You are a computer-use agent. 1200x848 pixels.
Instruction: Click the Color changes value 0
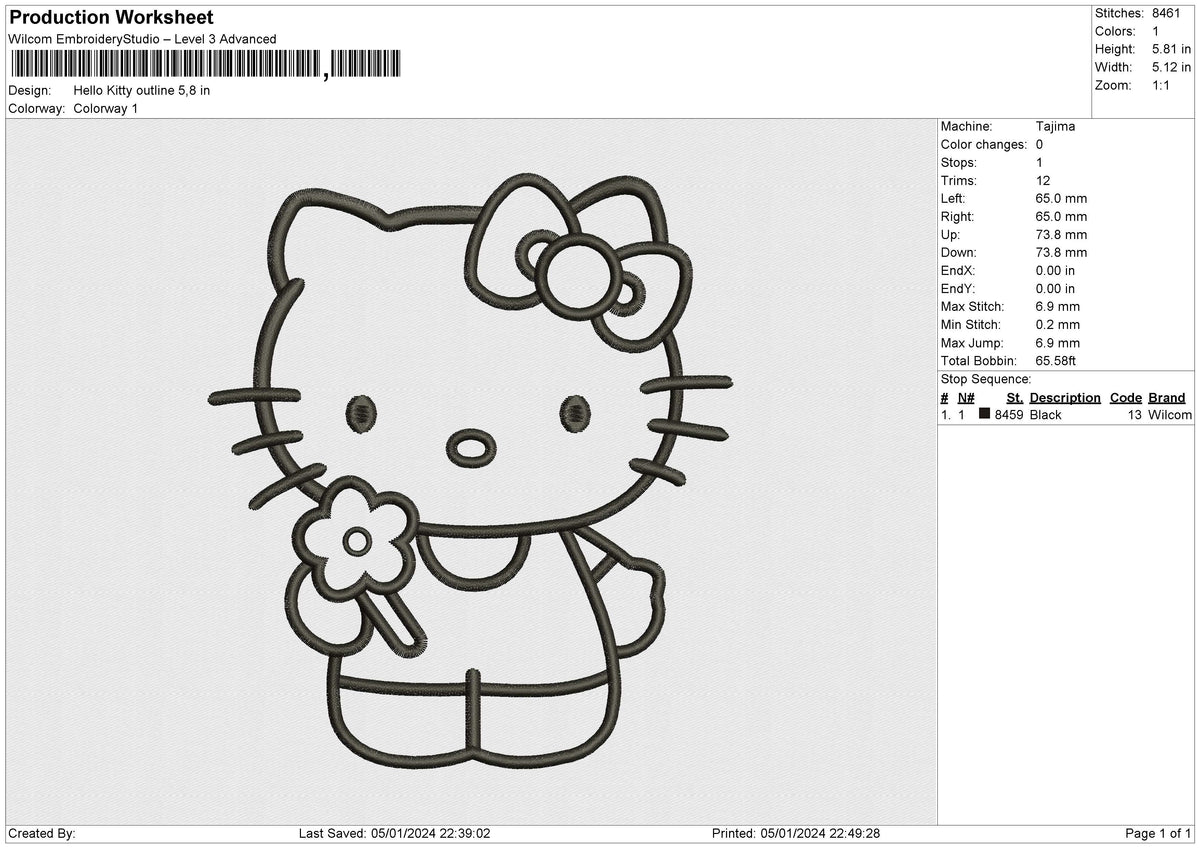[1040, 144]
